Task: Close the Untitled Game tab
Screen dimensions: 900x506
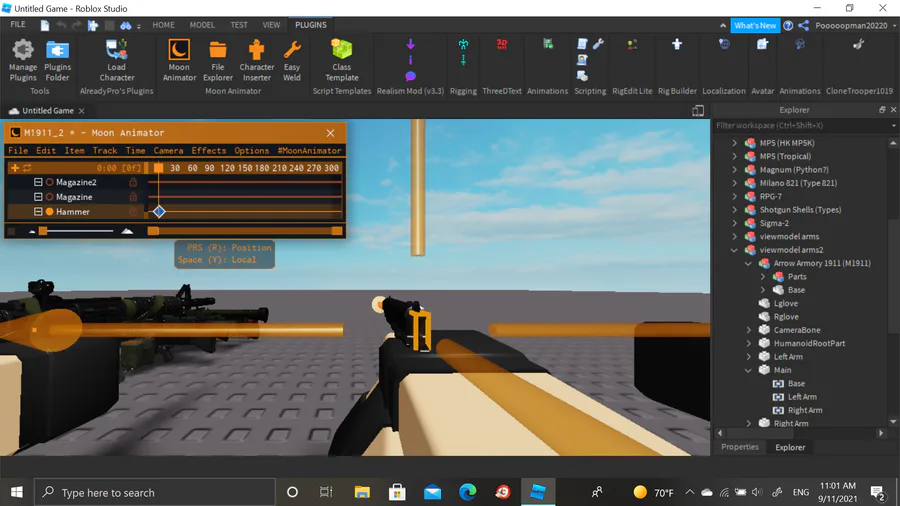Action: click(82, 111)
